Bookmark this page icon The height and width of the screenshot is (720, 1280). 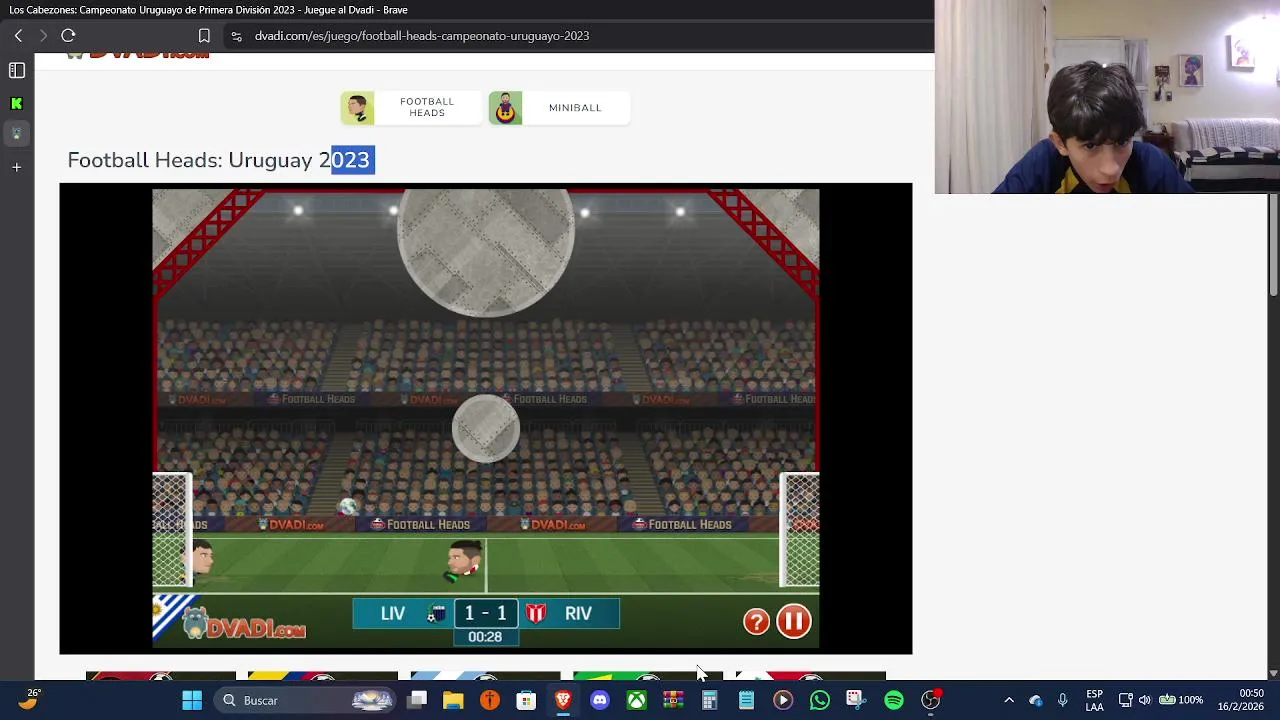tap(204, 35)
